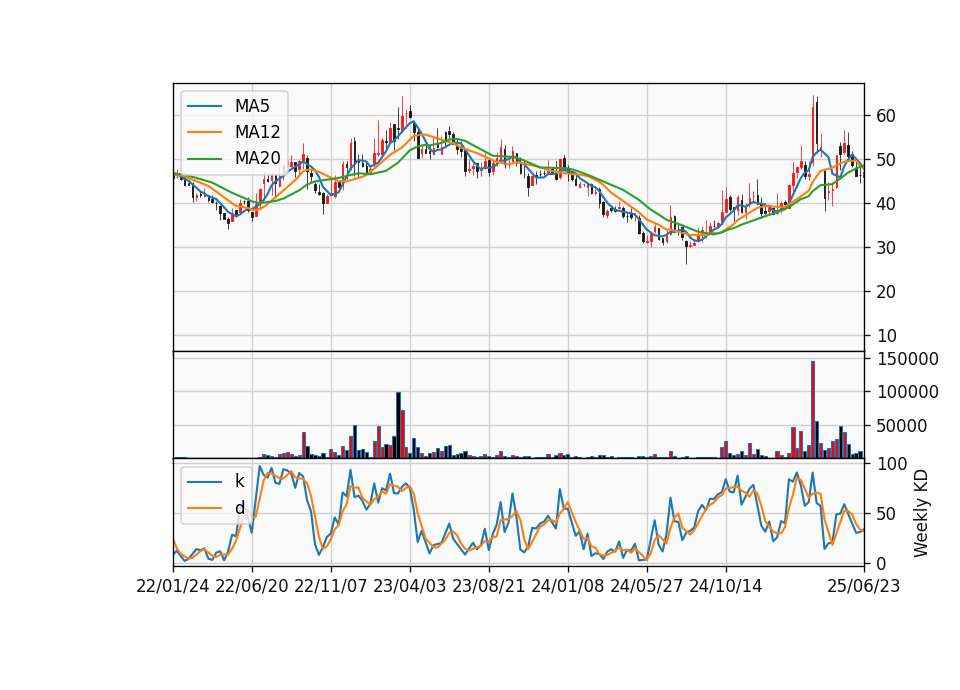960x690 pixels.
Task: Click the price axis label 20
Action: [886, 292]
